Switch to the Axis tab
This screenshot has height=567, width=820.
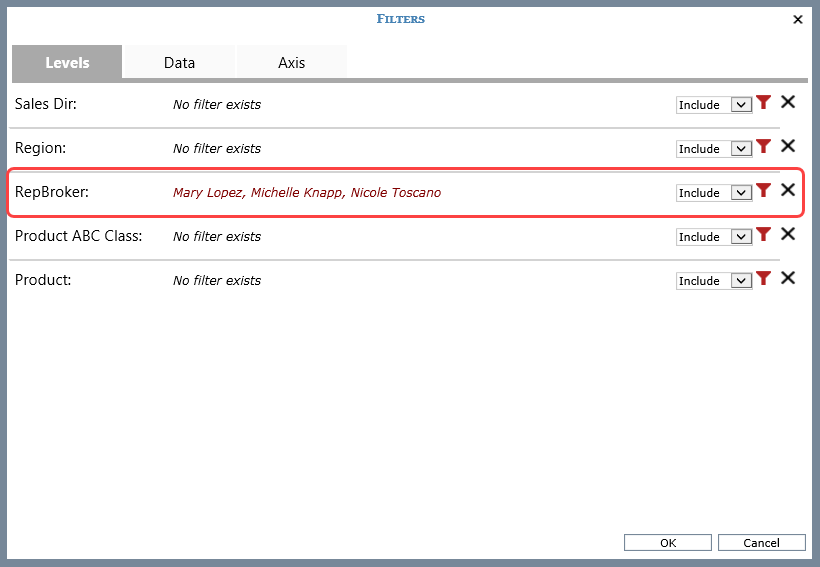coord(291,62)
